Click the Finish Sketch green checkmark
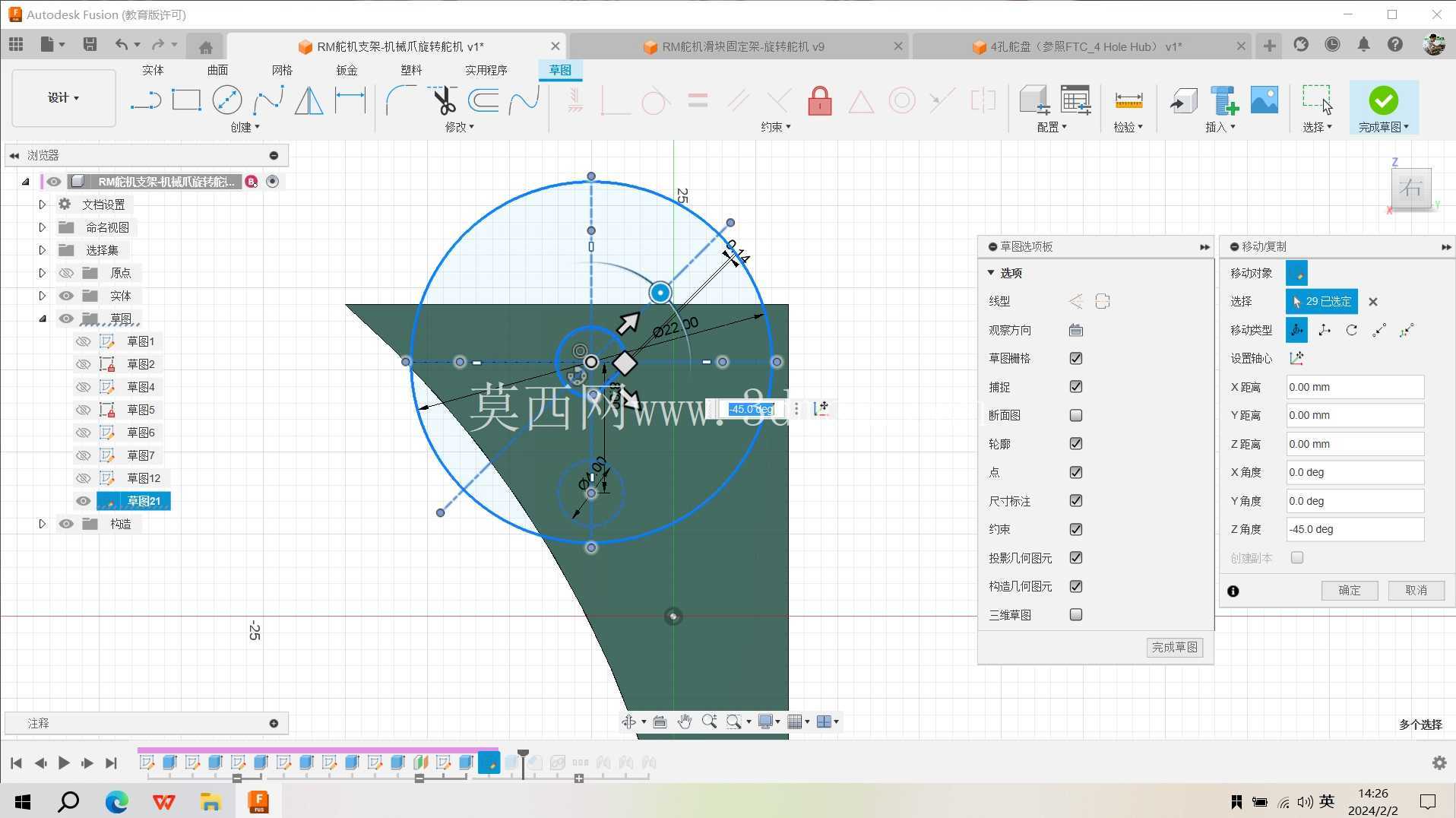The height and width of the screenshot is (818, 1456). click(1383, 100)
